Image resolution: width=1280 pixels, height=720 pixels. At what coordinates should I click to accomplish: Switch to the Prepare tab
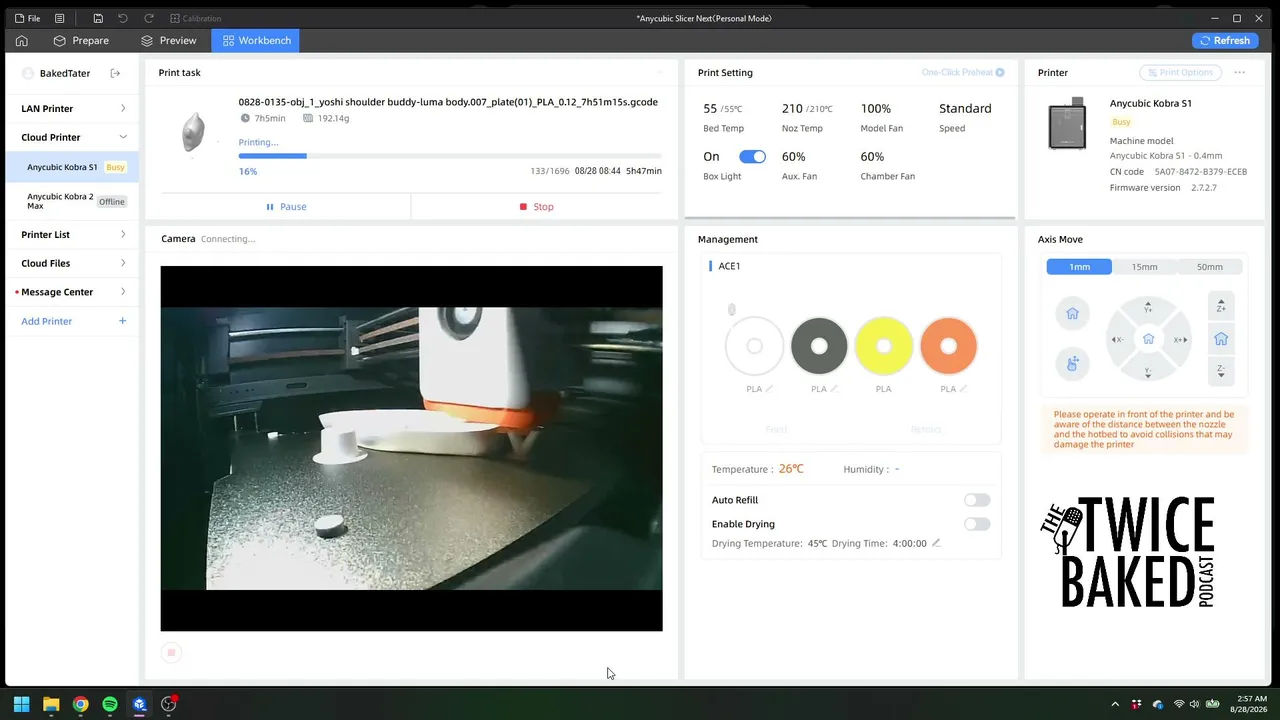81,41
